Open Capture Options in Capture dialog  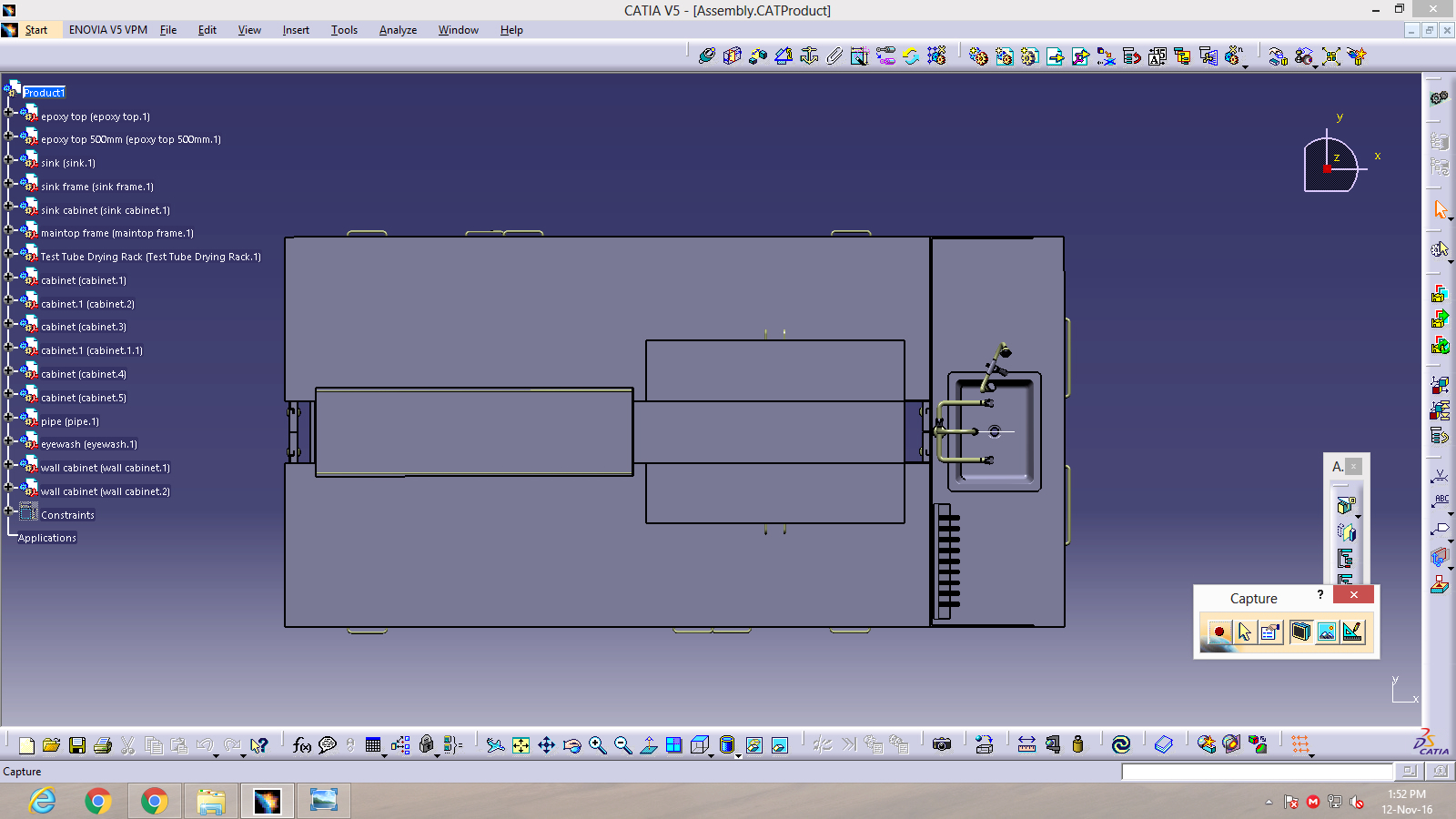coord(1270,632)
